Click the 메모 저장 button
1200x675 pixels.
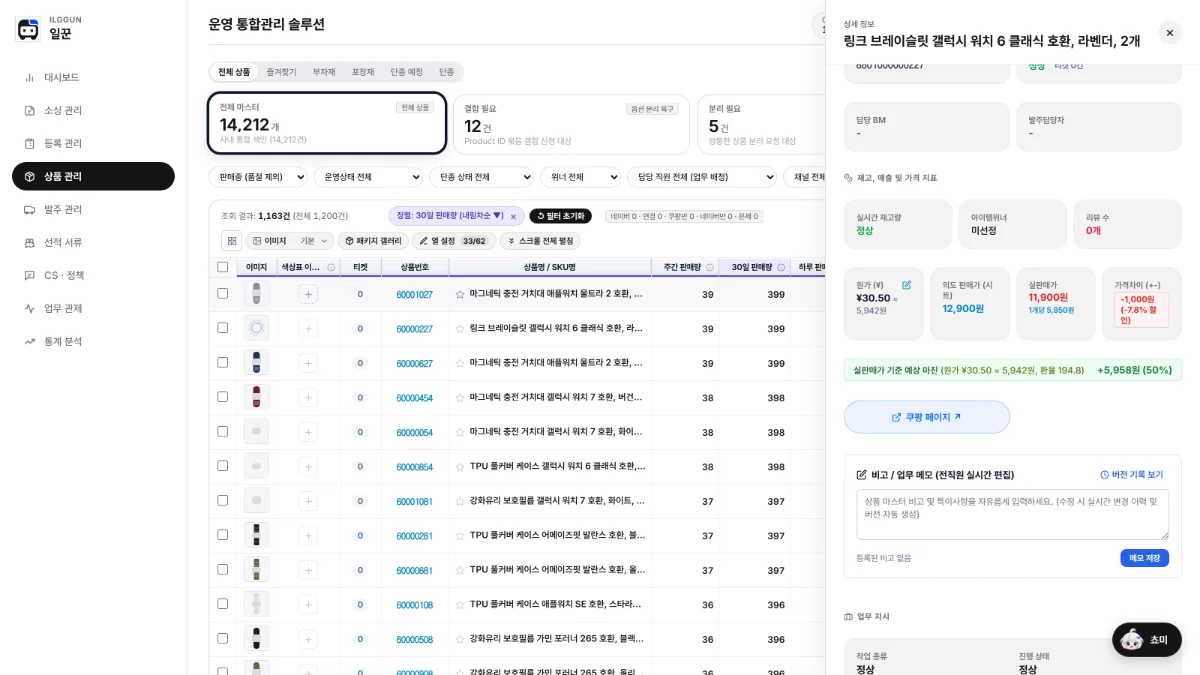point(1144,558)
